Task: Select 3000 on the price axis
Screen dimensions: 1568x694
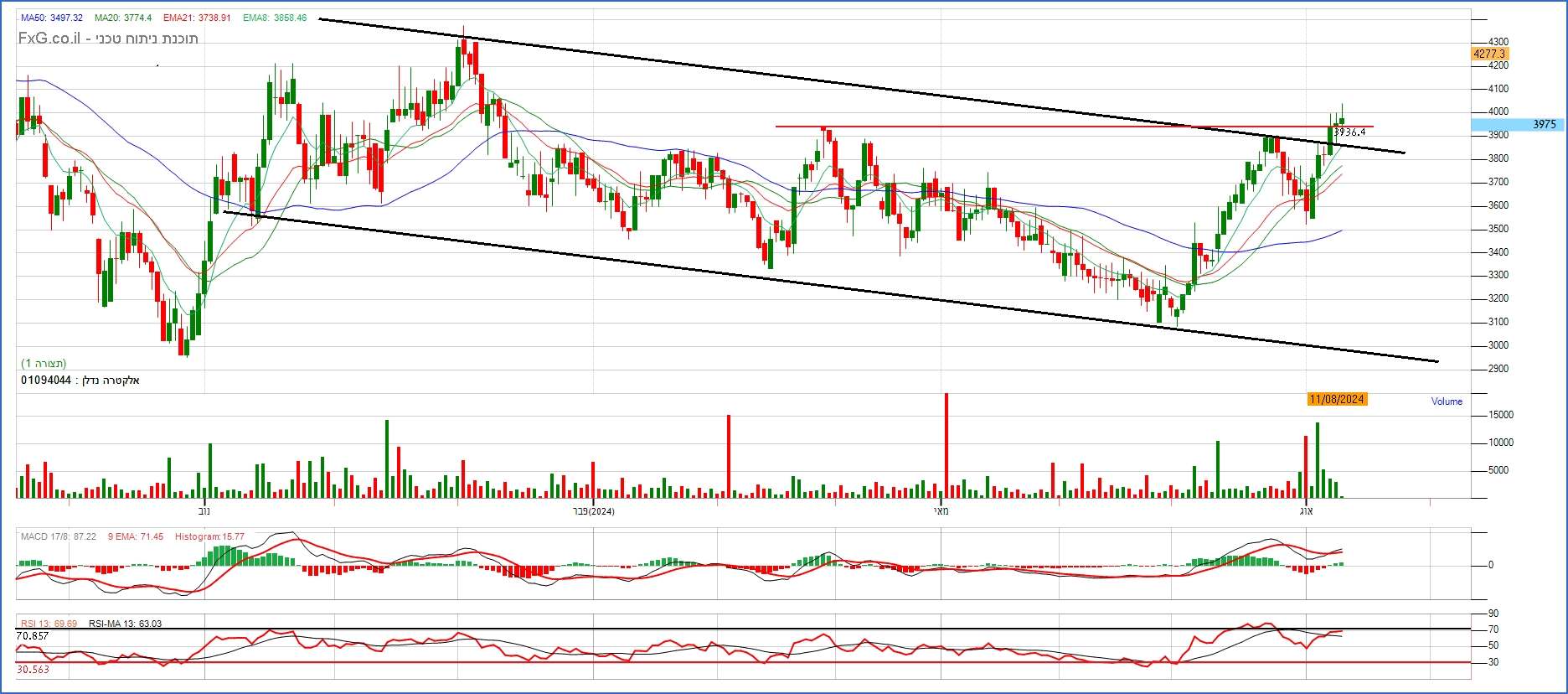Action: pyautogui.click(x=1499, y=345)
